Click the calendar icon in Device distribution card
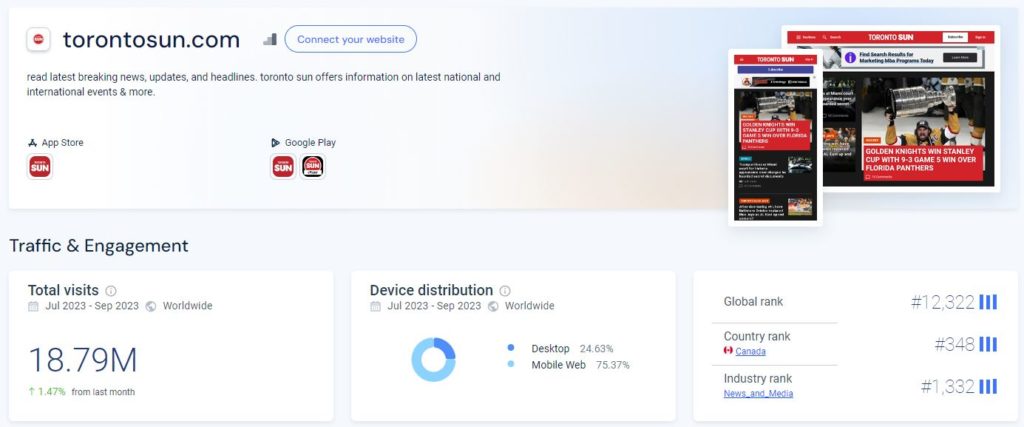The image size is (1024, 427). click(375, 306)
